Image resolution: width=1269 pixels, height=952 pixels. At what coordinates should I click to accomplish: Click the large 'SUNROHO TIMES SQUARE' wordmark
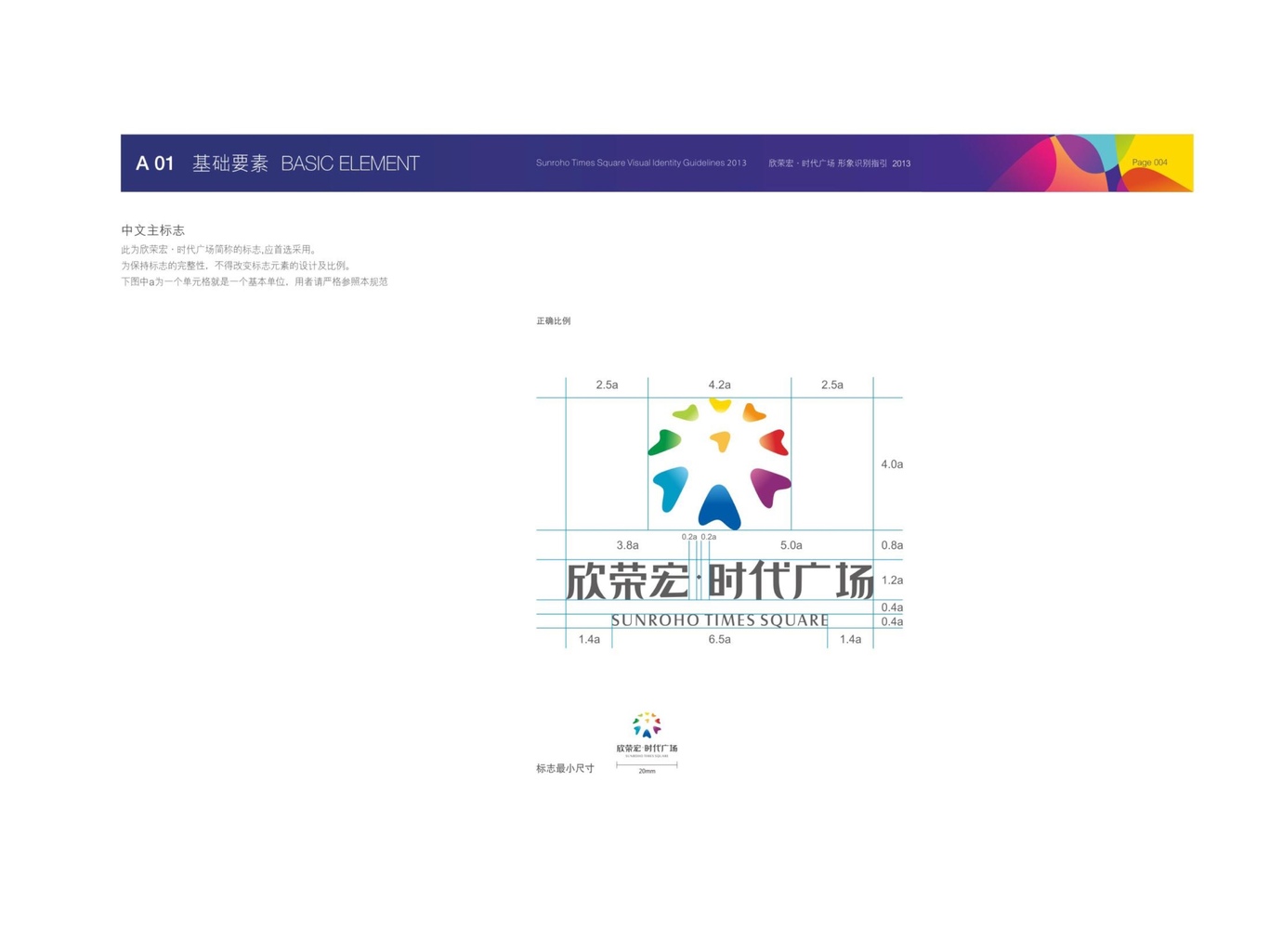[x=720, y=620]
